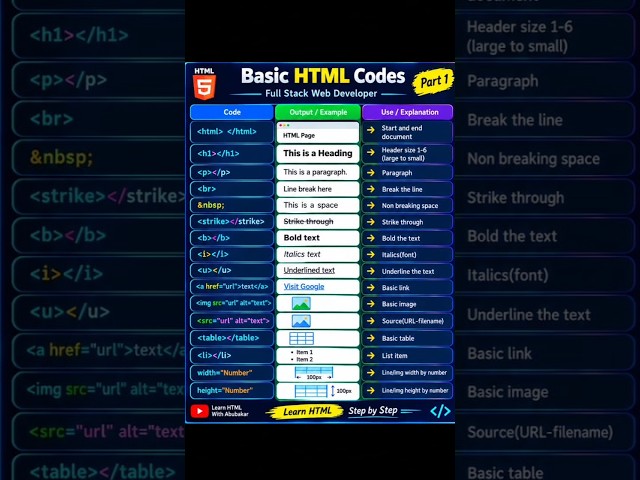Click the arrow next to Line/img width by number
Screen dimensions: 640x480
371,373
